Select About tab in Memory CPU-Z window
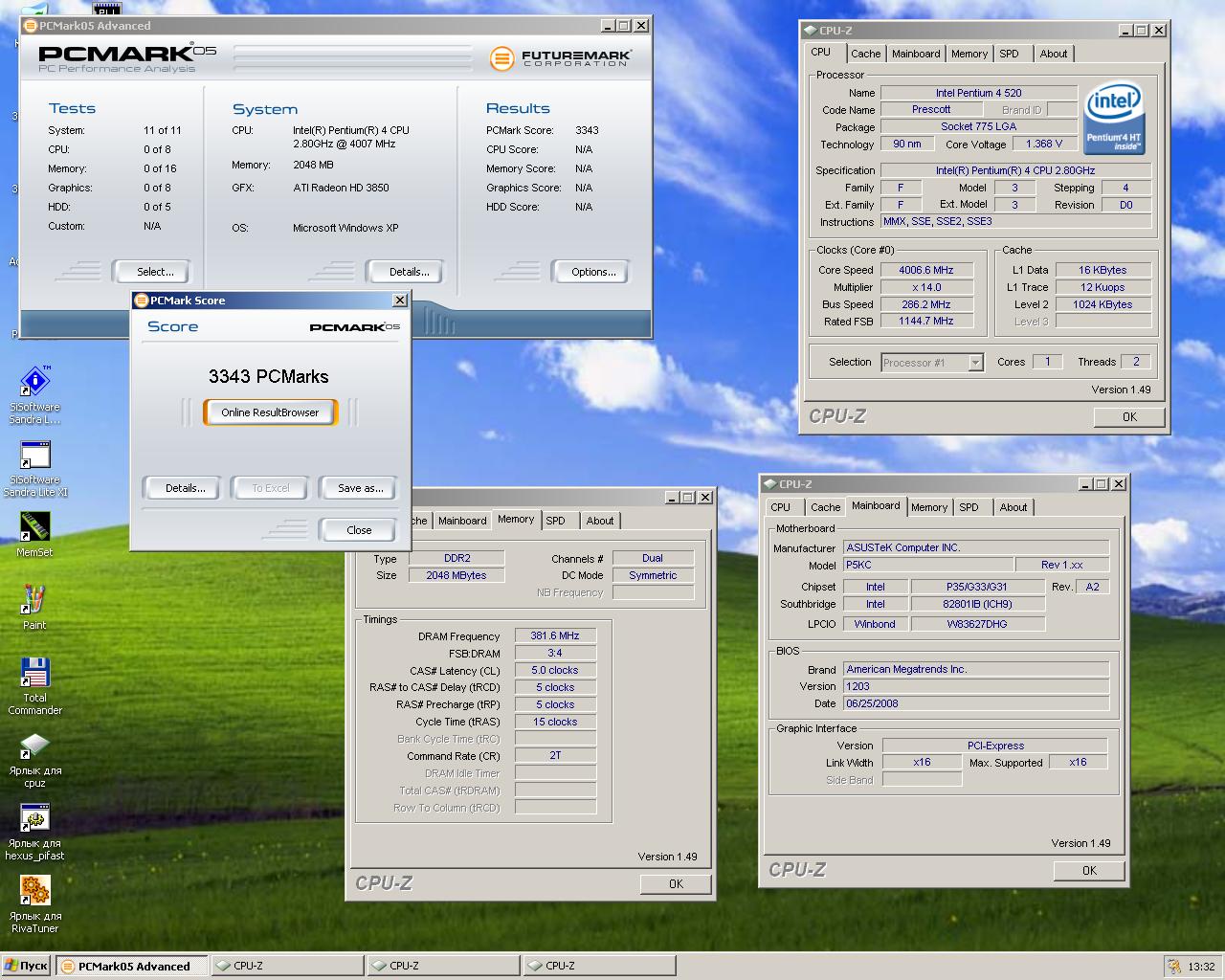 [600, 521]
